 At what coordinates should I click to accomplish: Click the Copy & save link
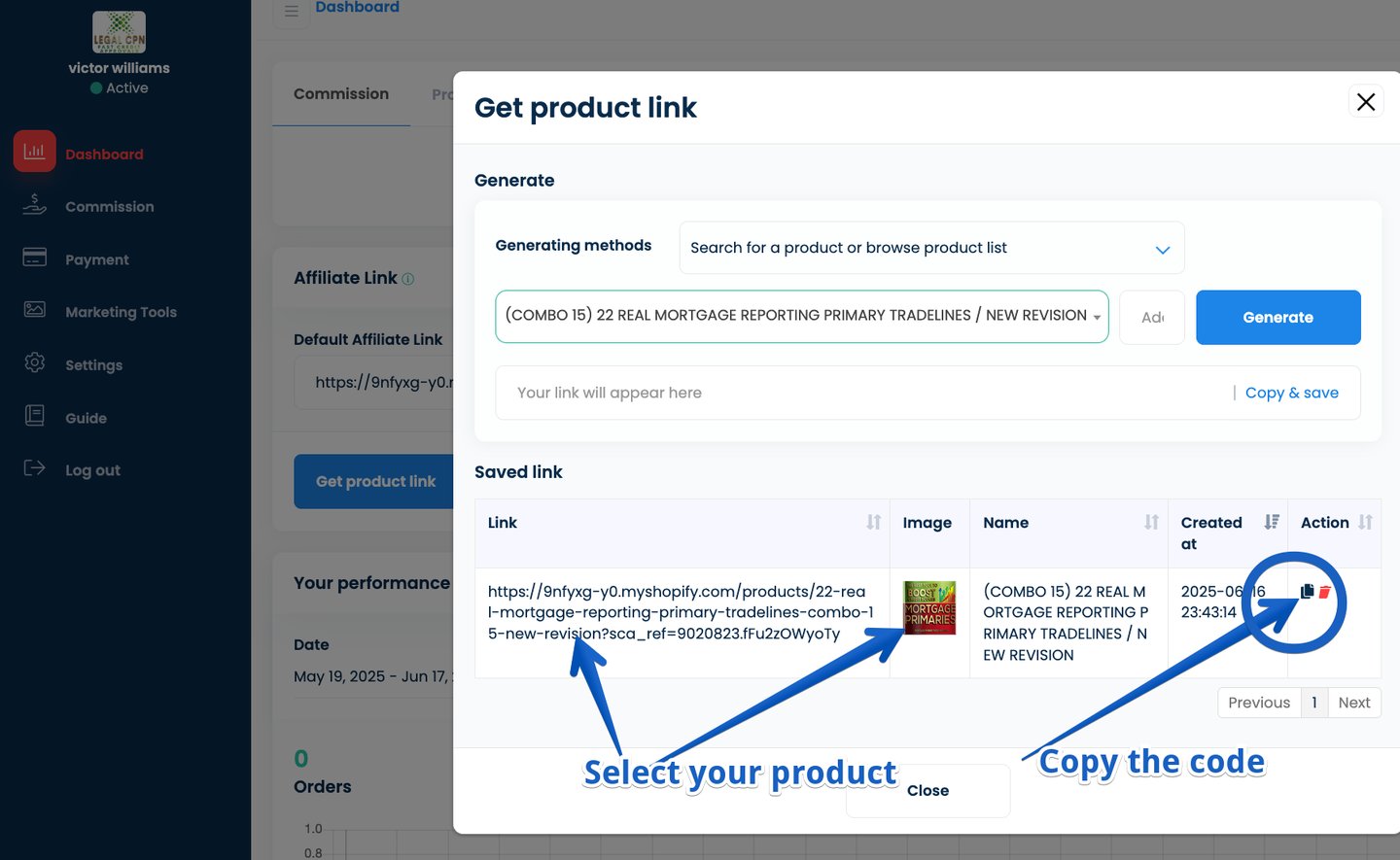point(1291,393)
